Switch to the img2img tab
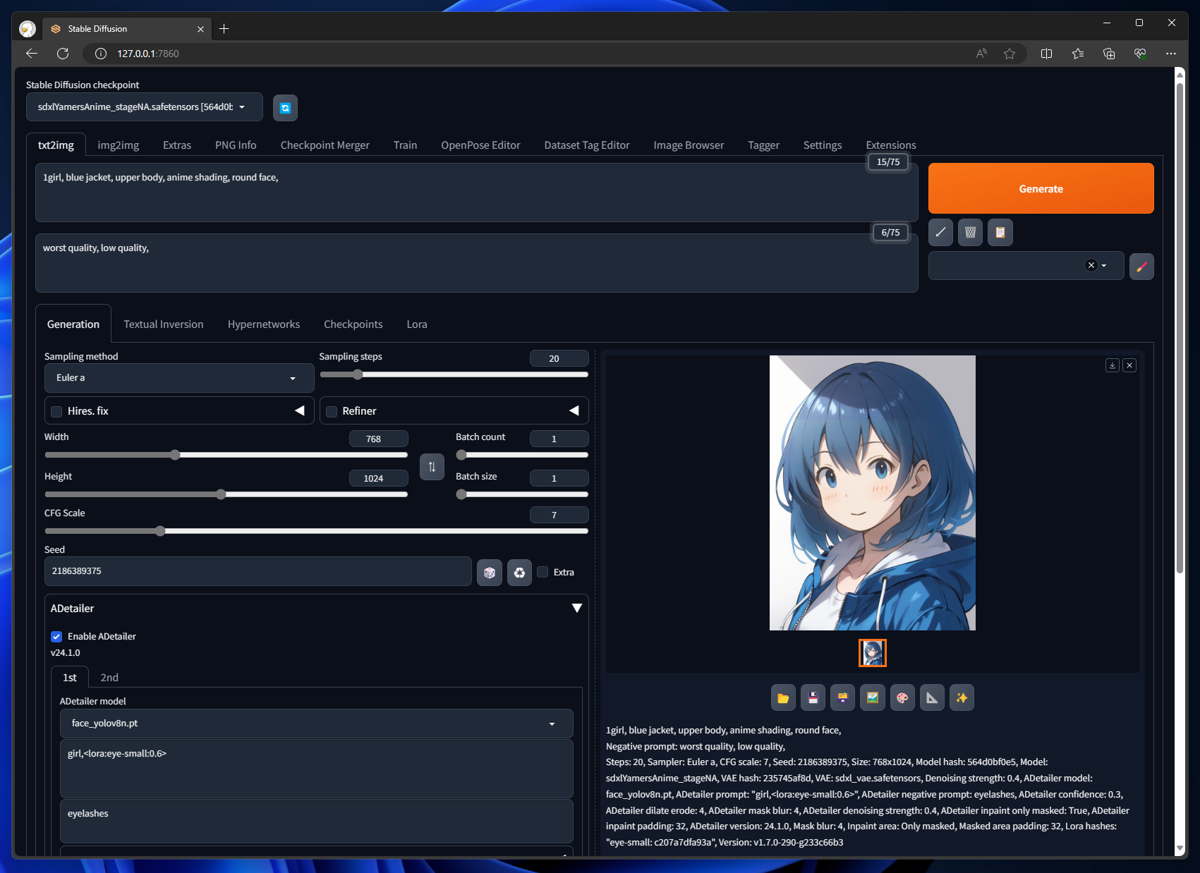 [x=118, y=145]
